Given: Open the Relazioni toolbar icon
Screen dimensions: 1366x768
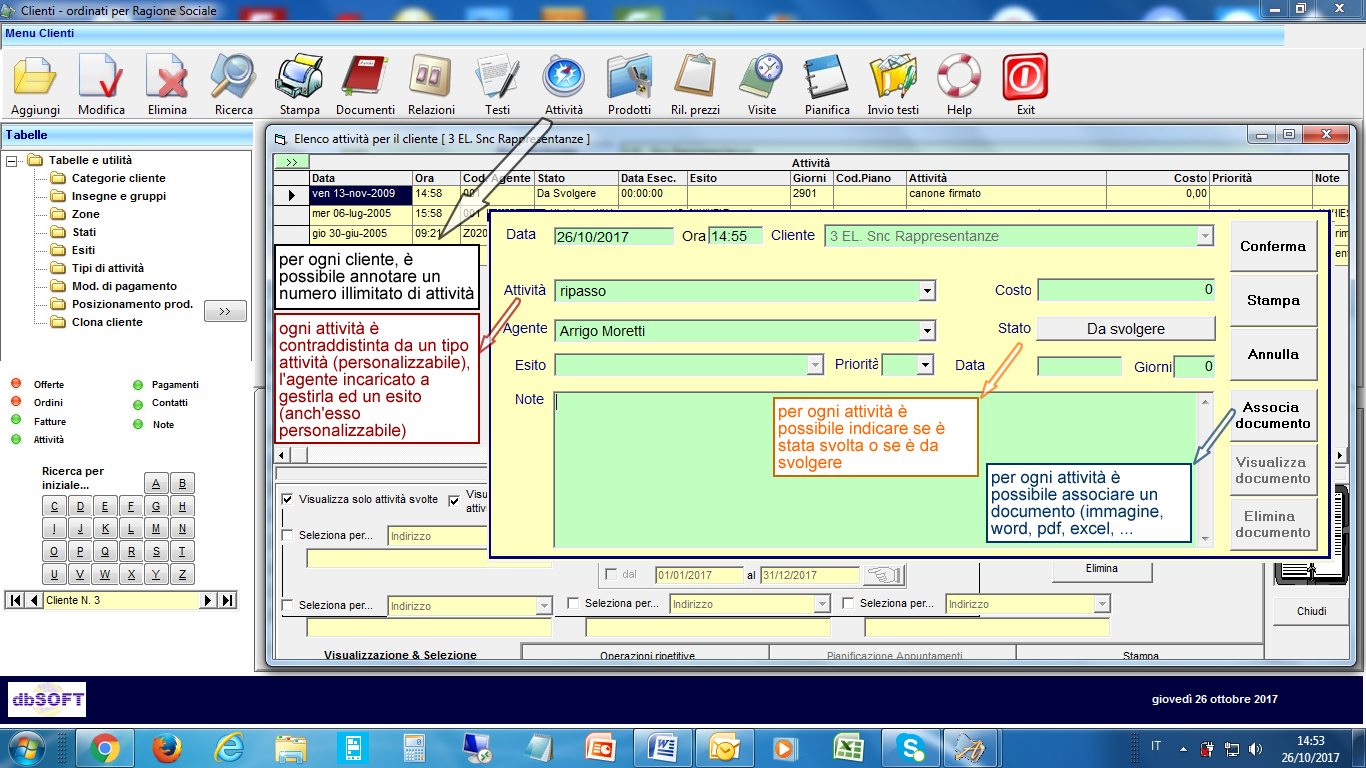Looking at the screenshot, I should pos(431,86).
